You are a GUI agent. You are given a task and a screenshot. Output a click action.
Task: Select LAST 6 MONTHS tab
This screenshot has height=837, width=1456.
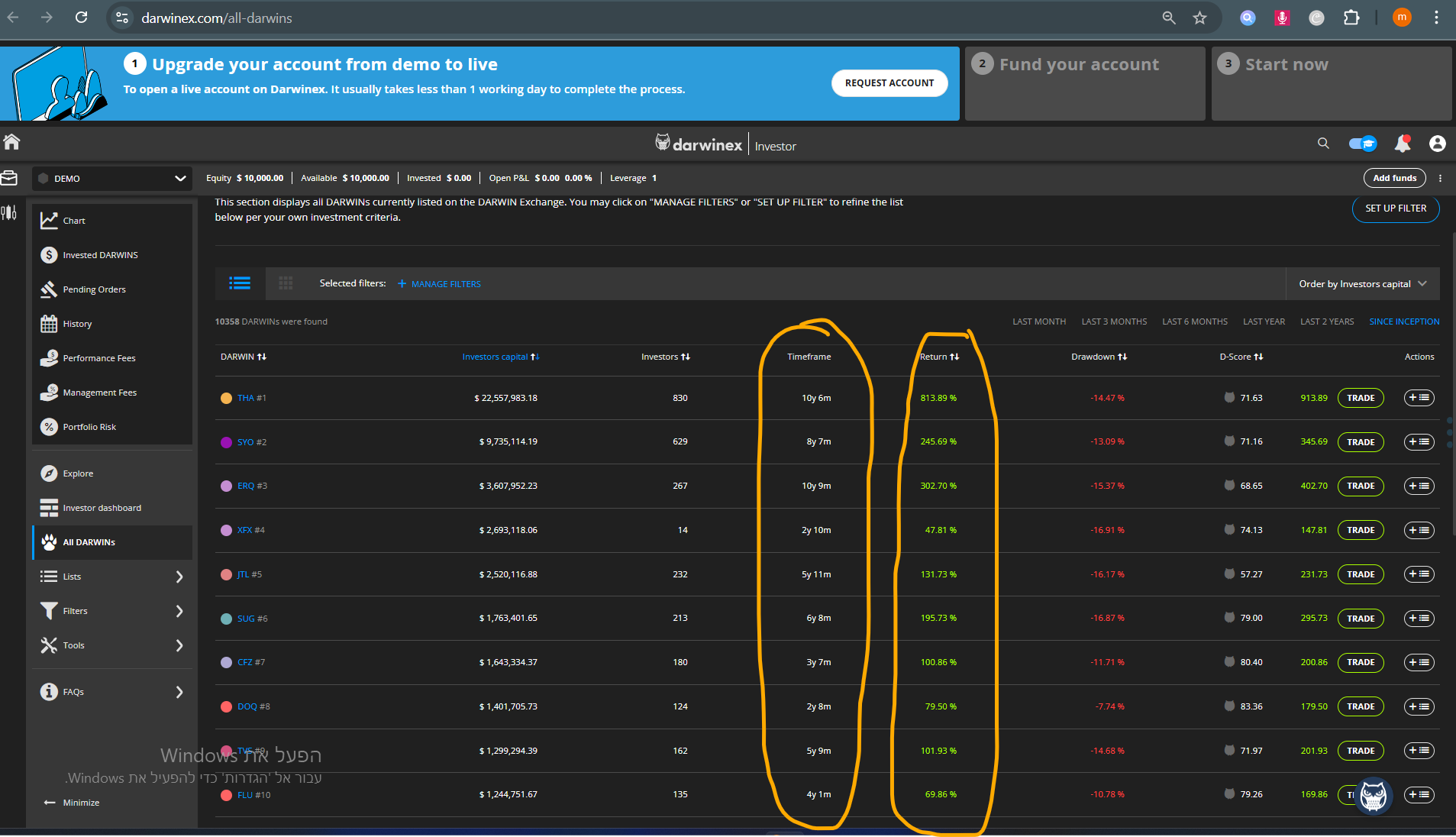pyautogui.click(x=1195, y=322)
